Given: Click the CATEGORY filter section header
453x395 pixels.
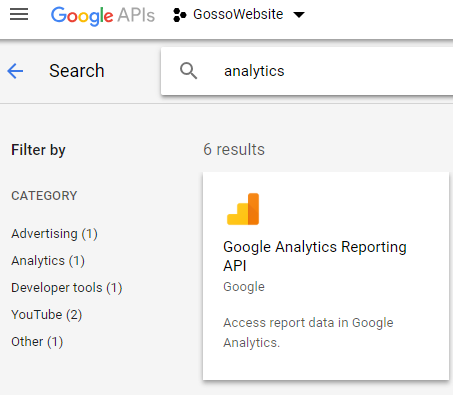Looking at the screenshot, I should [x=44, y=196].
